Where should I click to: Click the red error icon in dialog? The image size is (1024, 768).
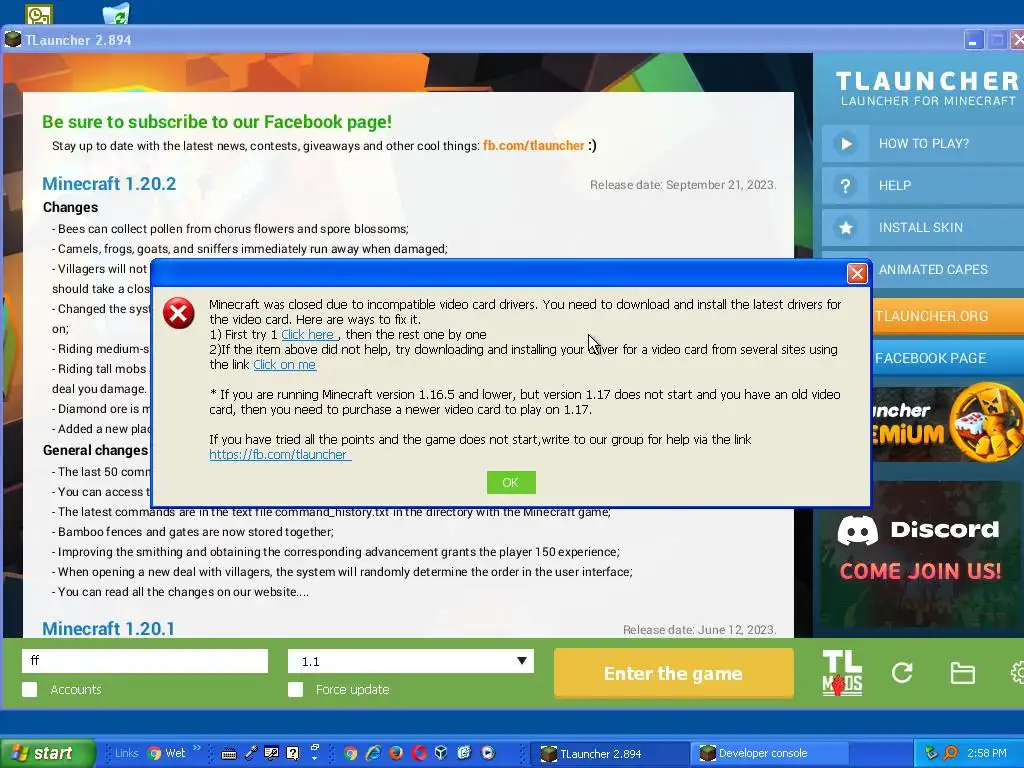178,313
